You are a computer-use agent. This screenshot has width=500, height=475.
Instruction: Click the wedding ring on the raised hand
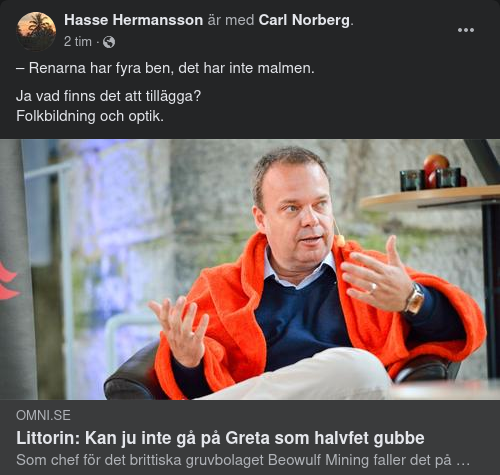tap(374, 287)
